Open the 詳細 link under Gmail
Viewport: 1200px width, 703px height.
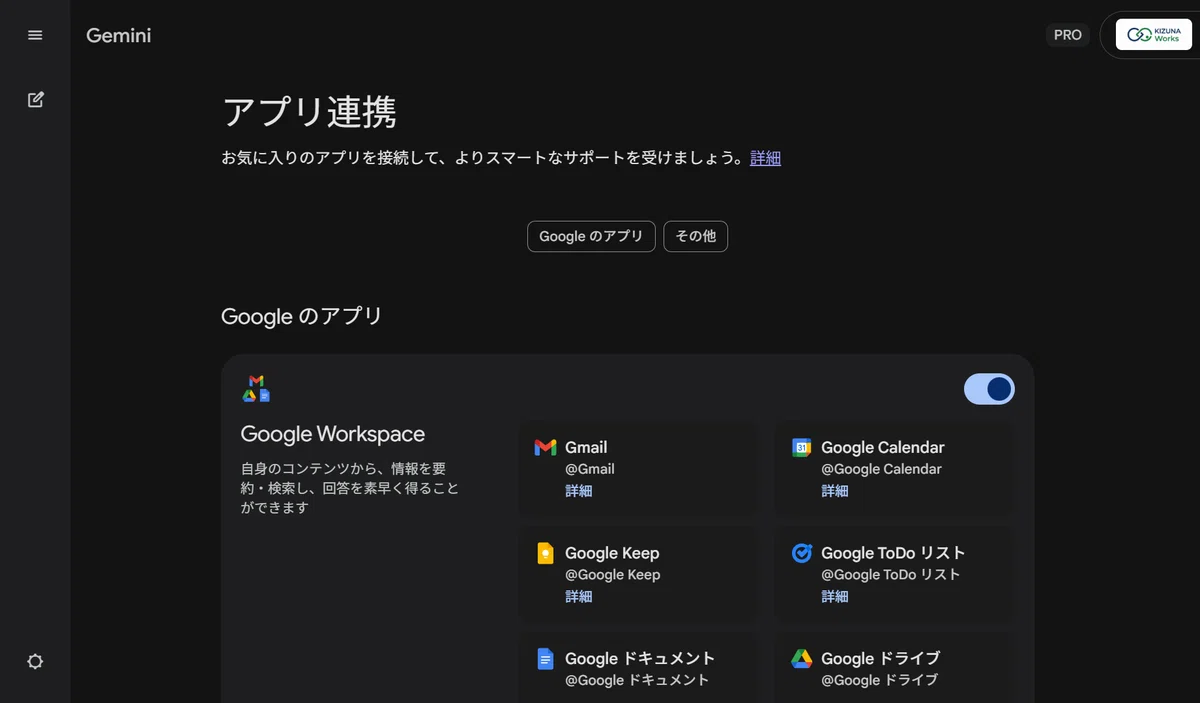point(579,491)
